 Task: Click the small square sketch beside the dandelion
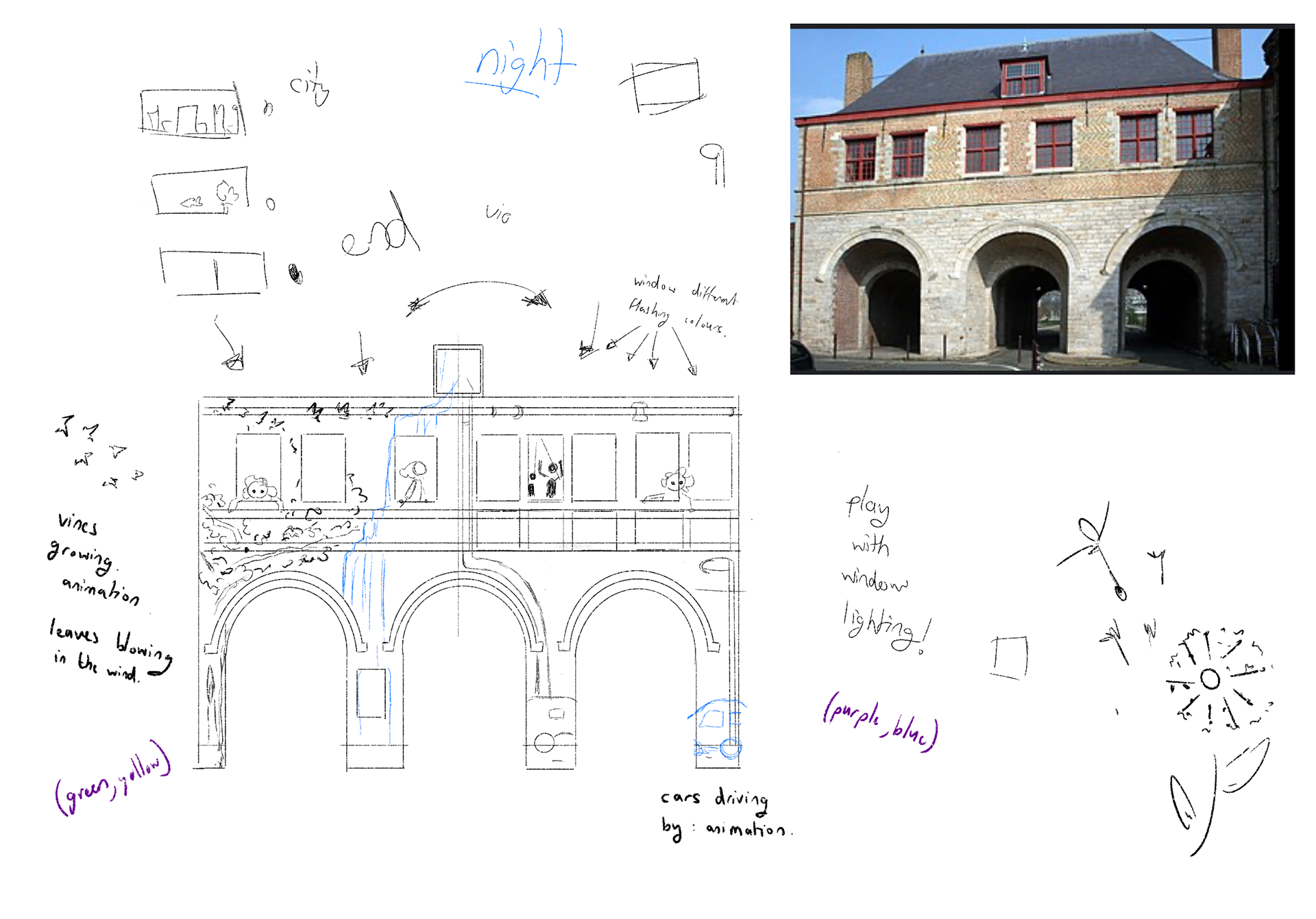click(x=1010, y=657)
